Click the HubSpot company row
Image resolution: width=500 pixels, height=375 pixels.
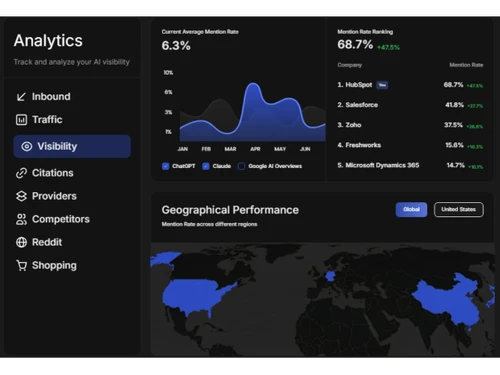pyautogui.click(x=410, y=85)
